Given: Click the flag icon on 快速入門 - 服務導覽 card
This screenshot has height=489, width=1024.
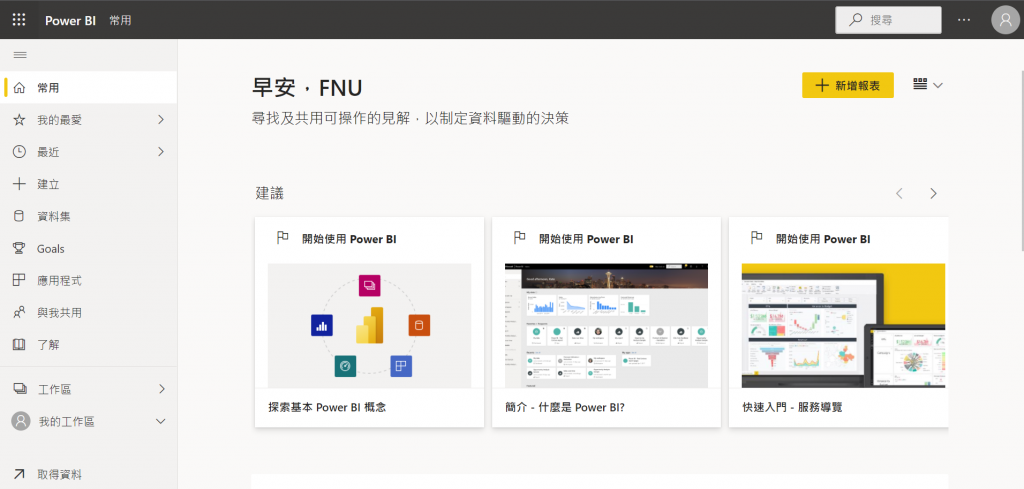Looking at the screenshot, I should [x=756, y=238].
